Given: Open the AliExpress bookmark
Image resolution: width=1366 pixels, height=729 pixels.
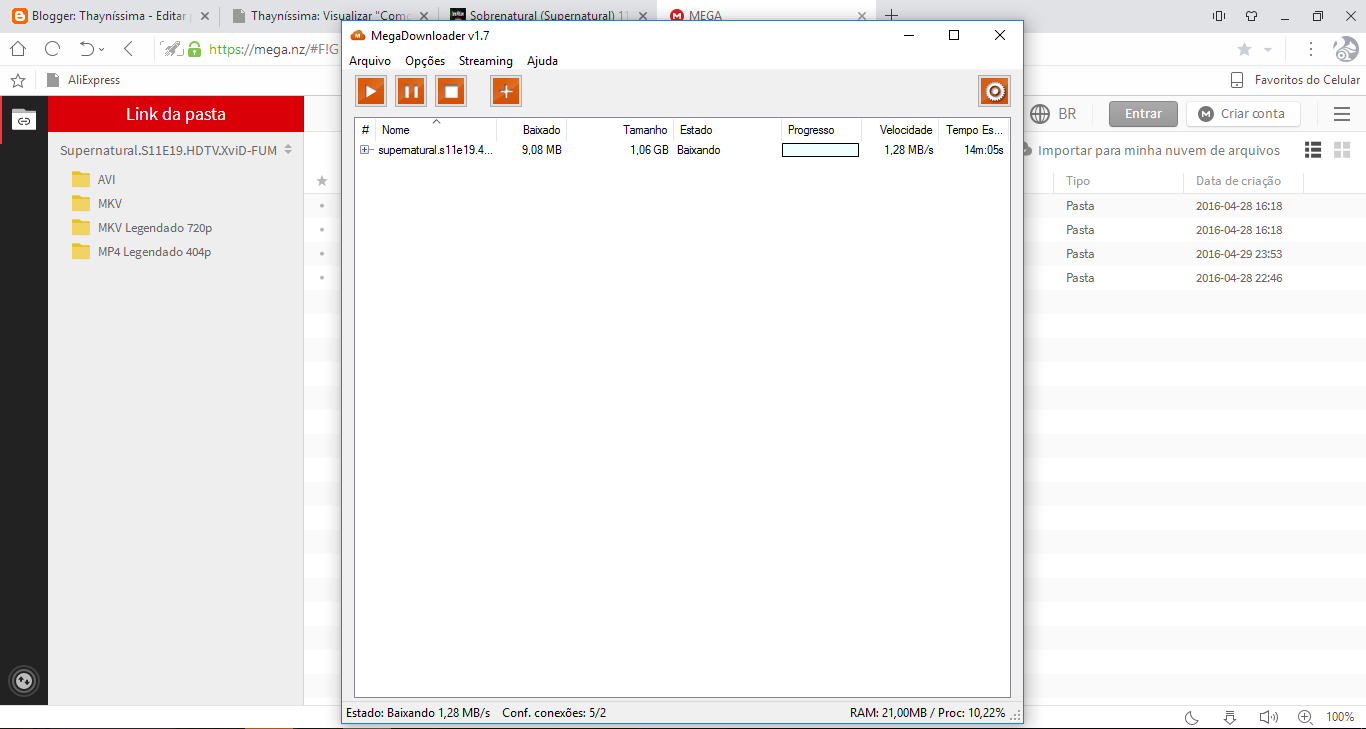Looking at the screenshot, I should coord(84,80).
